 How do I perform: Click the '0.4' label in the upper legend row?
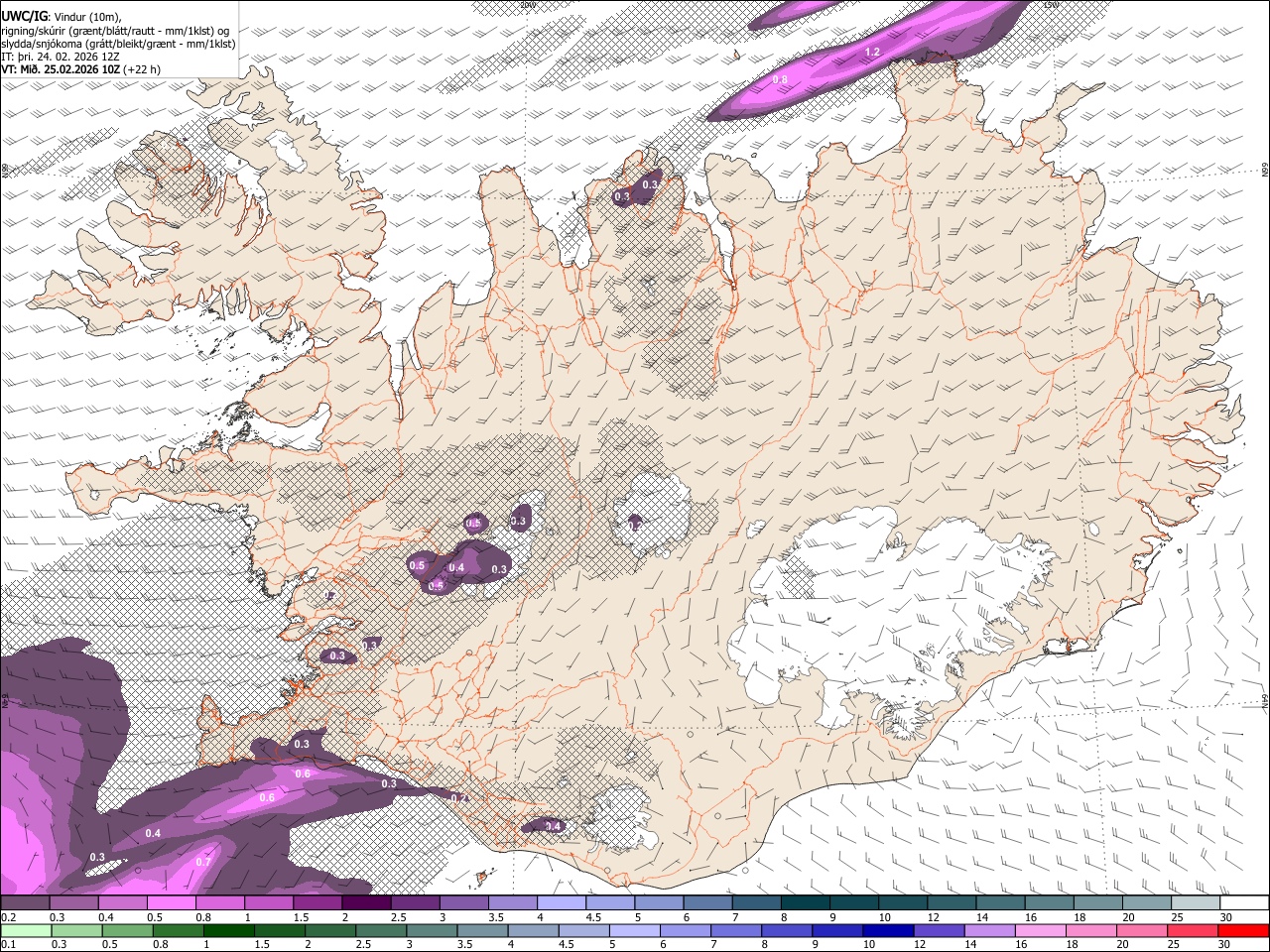pyautogui.click(x=106, y=917)
